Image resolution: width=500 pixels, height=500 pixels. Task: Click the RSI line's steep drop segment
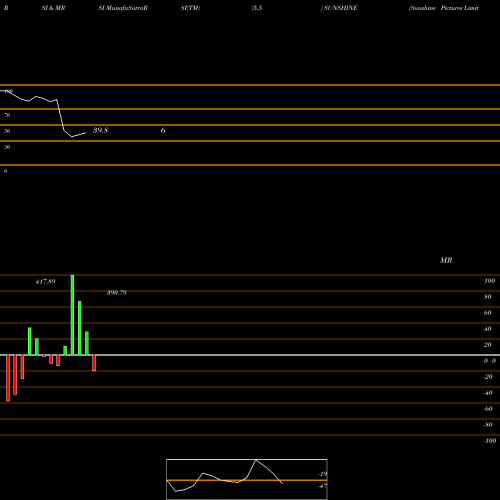click(60, 115)
